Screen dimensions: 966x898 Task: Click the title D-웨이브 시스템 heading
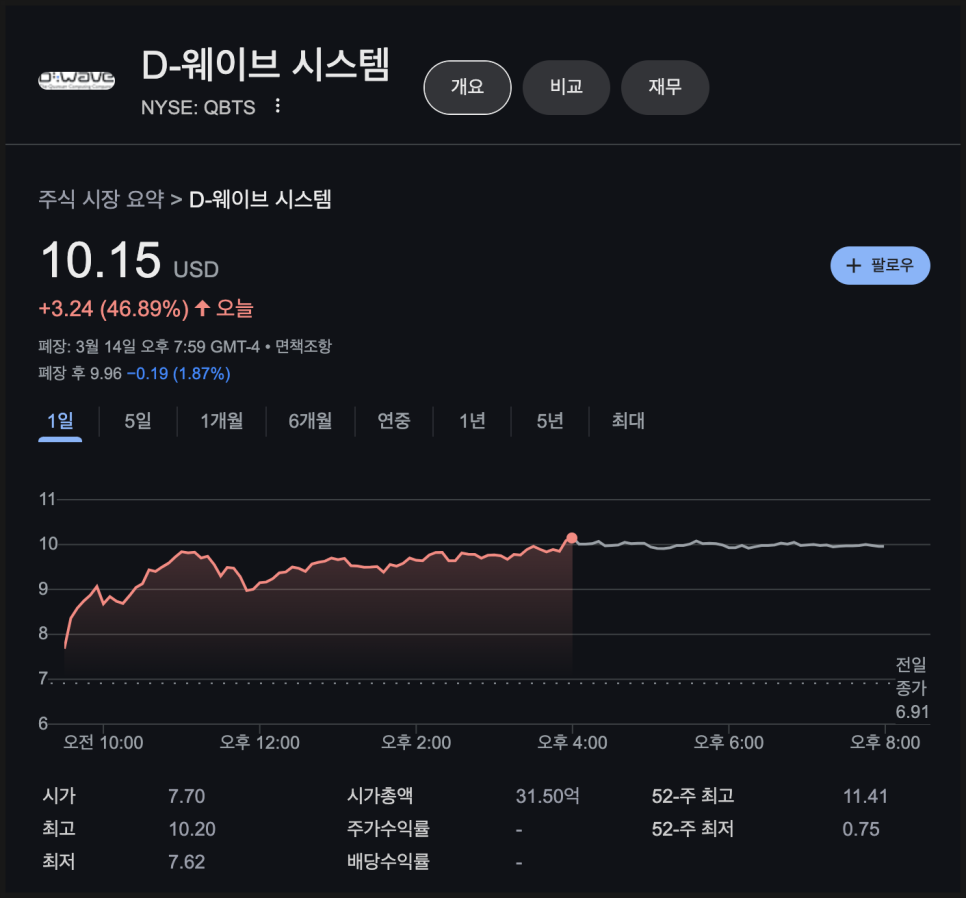pyautogui.click(x=266, y=65)
